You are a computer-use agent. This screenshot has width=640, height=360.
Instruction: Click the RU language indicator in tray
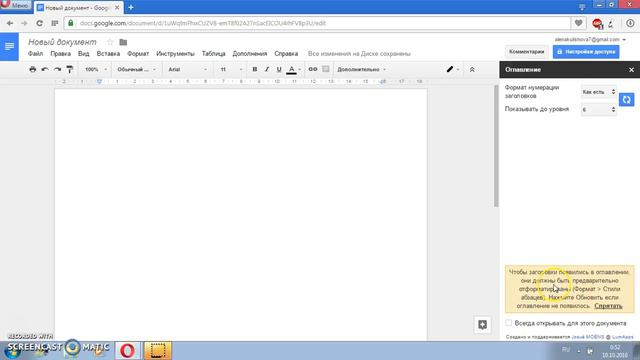point(566,349)
